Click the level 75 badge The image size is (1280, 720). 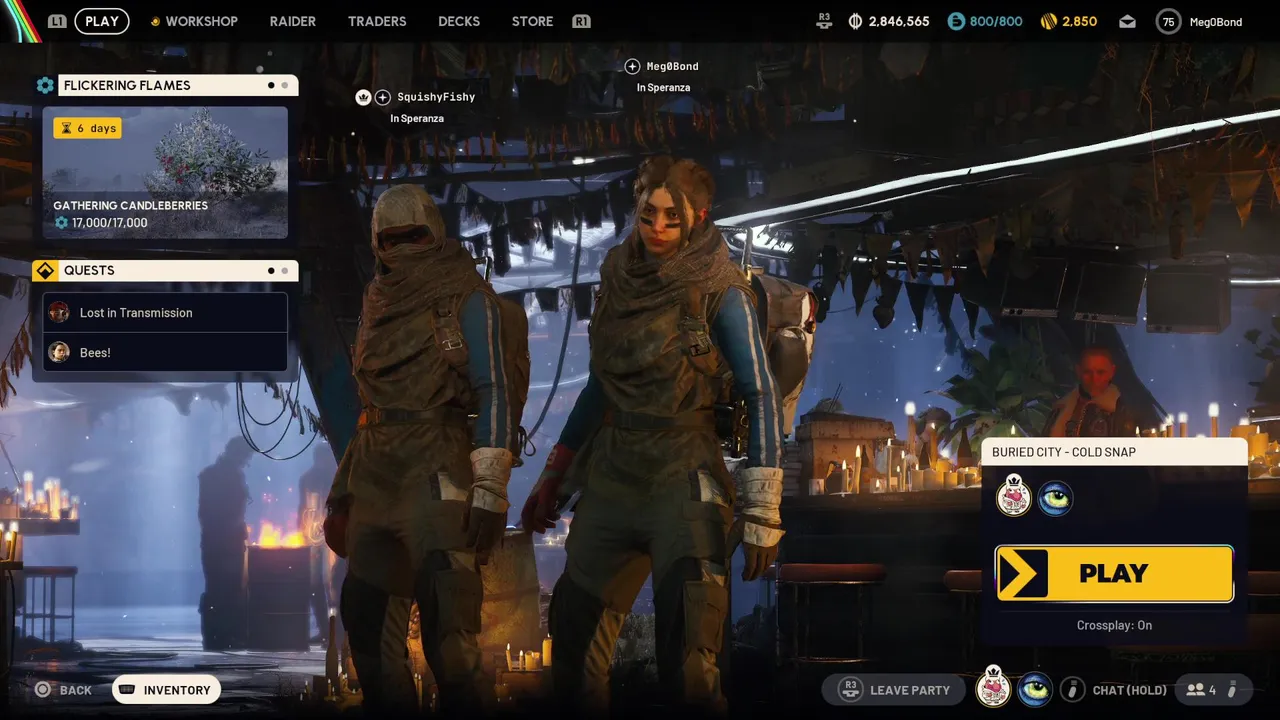point(1168,21)
